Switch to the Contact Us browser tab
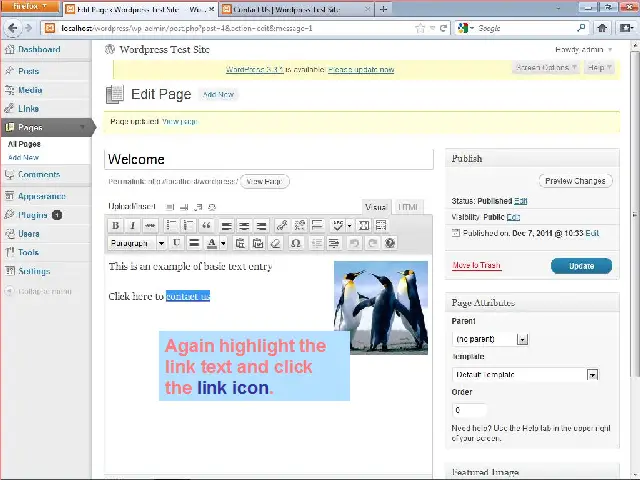640x480 pixels. (x=296, y=9)
